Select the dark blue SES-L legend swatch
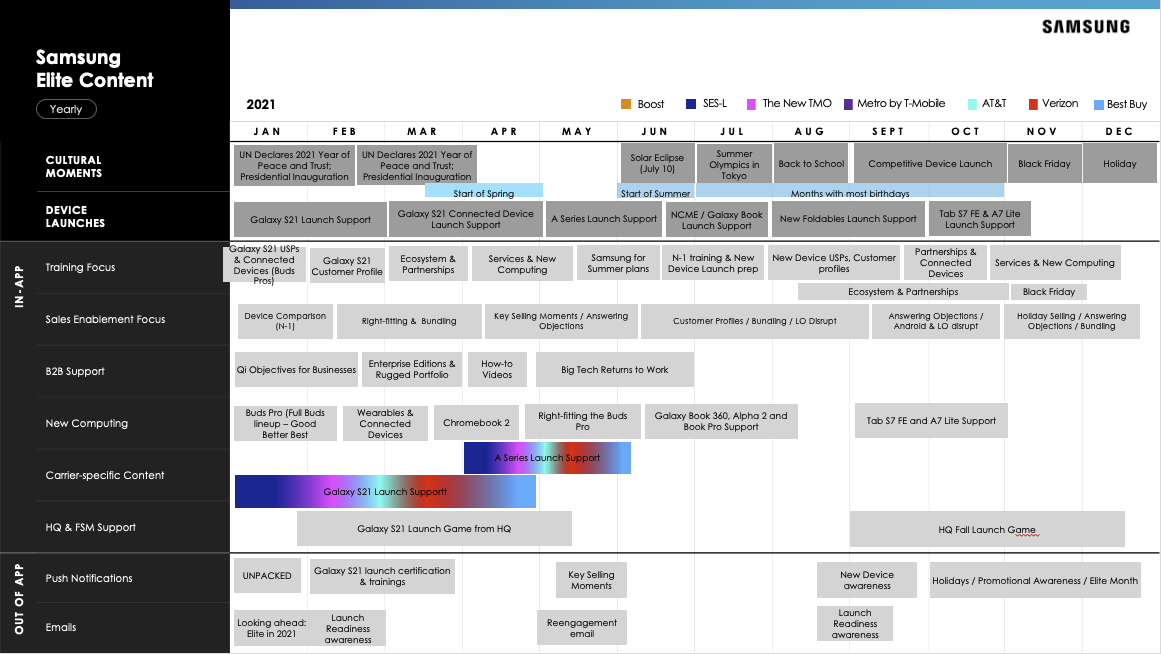Viewport: 1161px width, 654px height. [691, 104]
